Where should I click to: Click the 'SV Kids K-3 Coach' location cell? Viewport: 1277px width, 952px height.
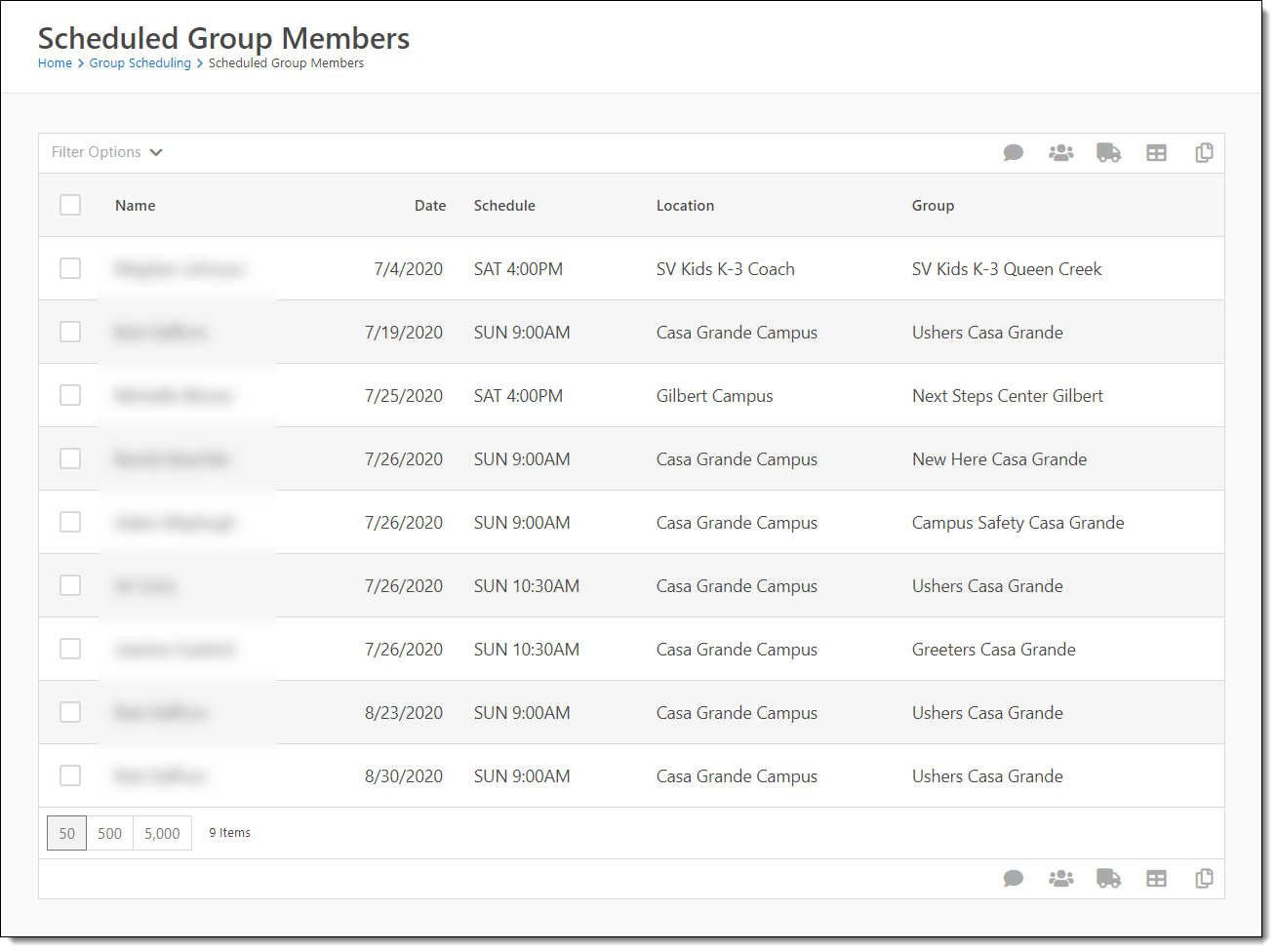tap(726, 269)
